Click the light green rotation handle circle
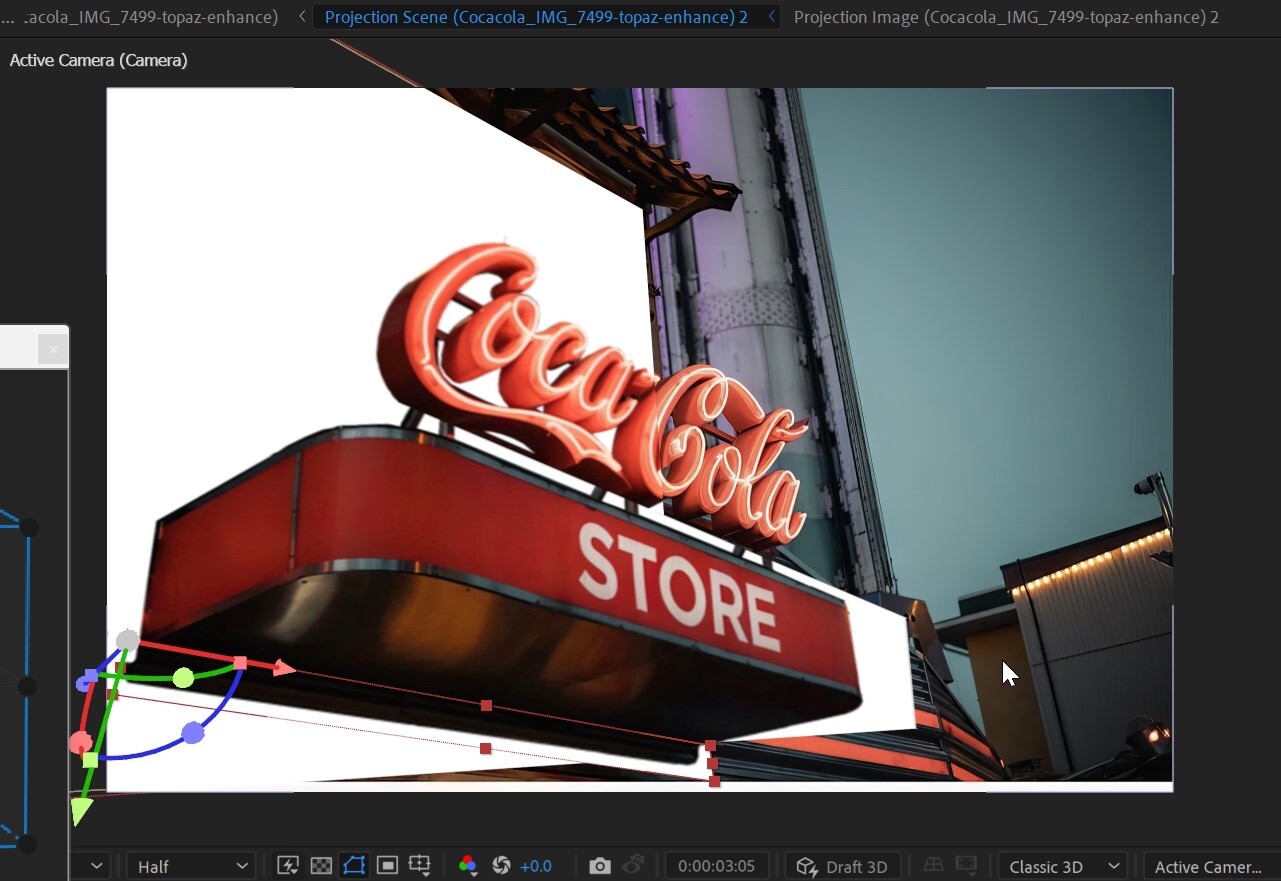Screen dimensions: 1281x881 point(183,678)
